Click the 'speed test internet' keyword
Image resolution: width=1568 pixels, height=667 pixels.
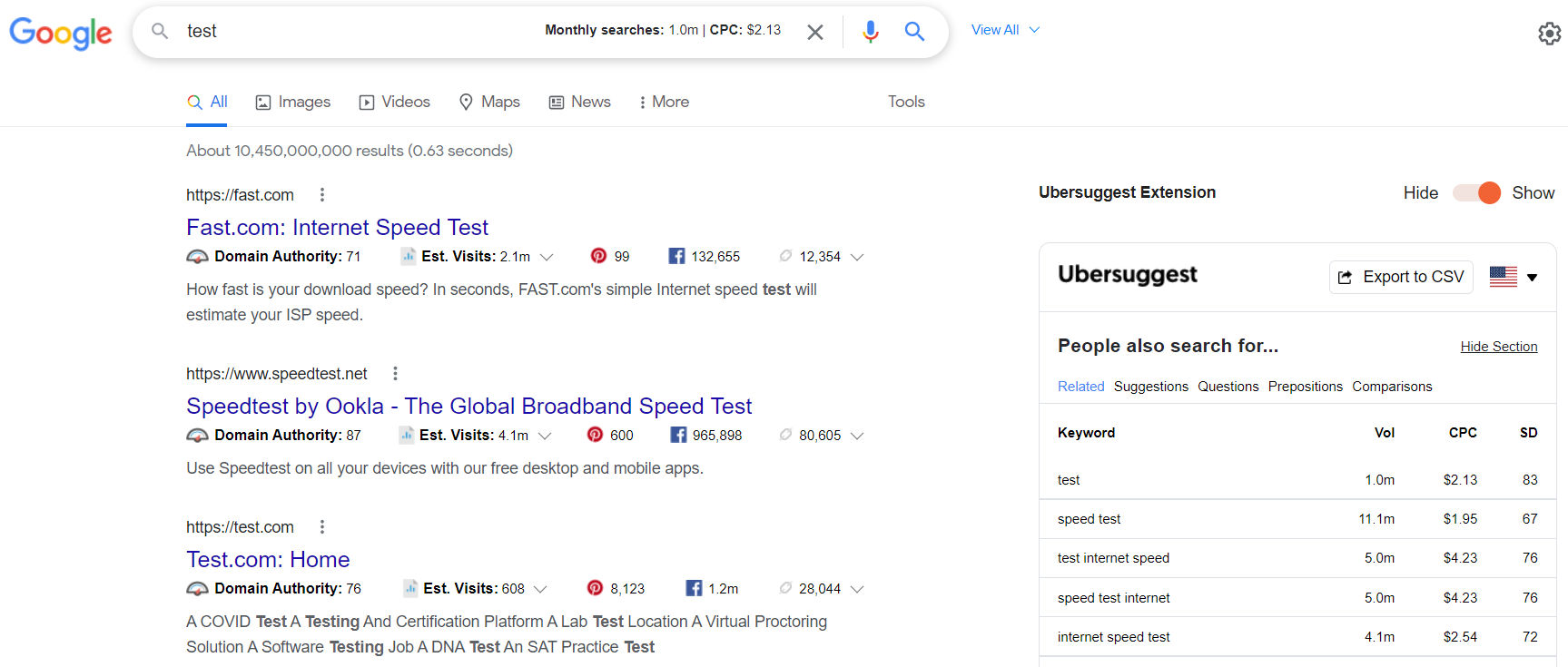coord(1113,598)
